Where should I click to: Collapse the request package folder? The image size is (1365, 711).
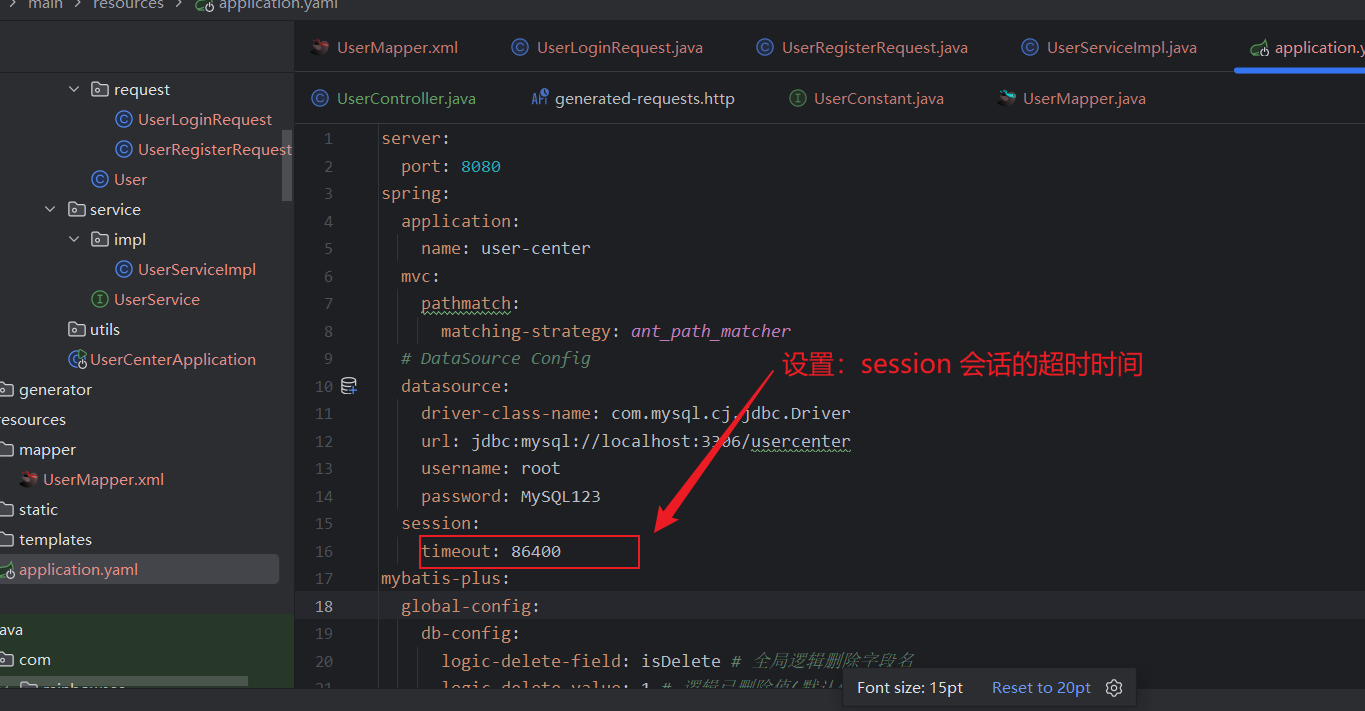click(74, 89)
